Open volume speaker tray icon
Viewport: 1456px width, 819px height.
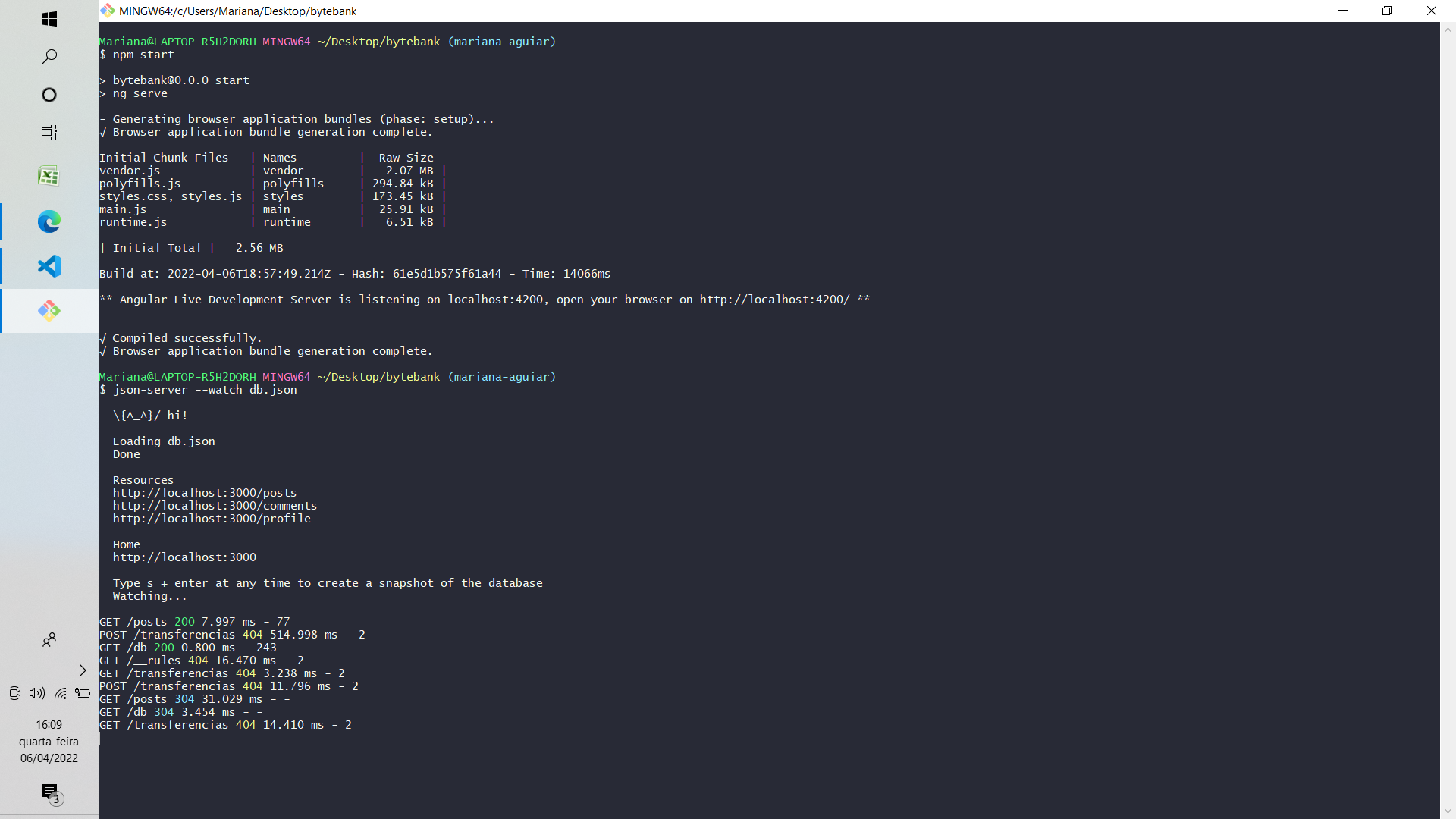37,693
